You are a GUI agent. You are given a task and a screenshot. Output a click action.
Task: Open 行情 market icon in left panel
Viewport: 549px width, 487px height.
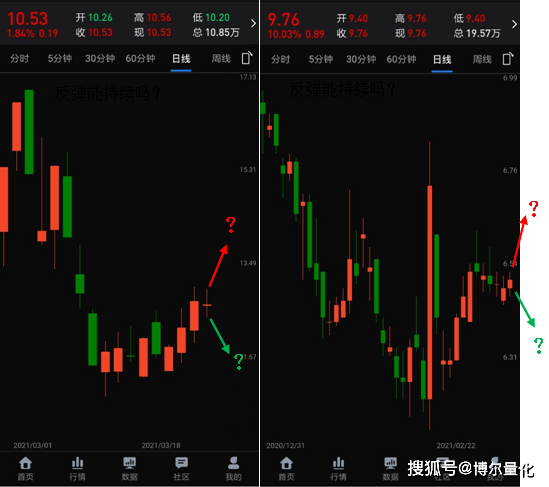77,468
